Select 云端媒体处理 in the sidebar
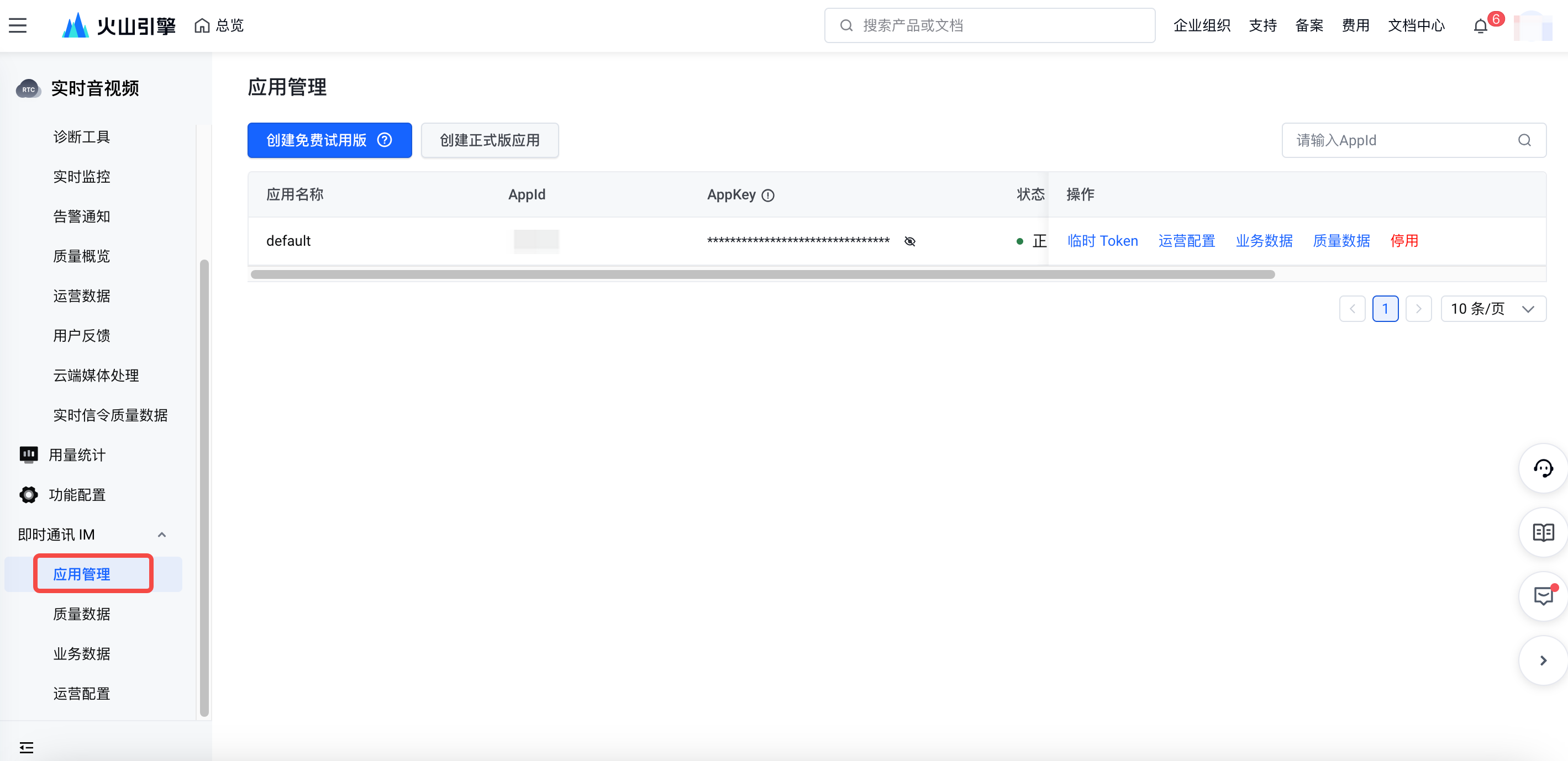Viewport: 1568px width, 761px height. pos(96,376)
